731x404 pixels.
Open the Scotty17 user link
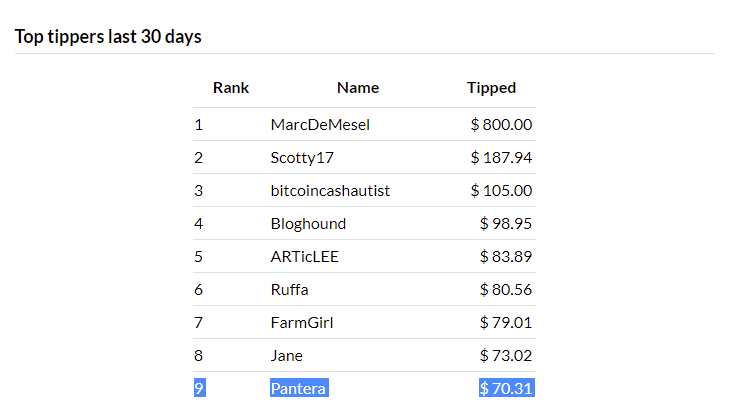302,157
